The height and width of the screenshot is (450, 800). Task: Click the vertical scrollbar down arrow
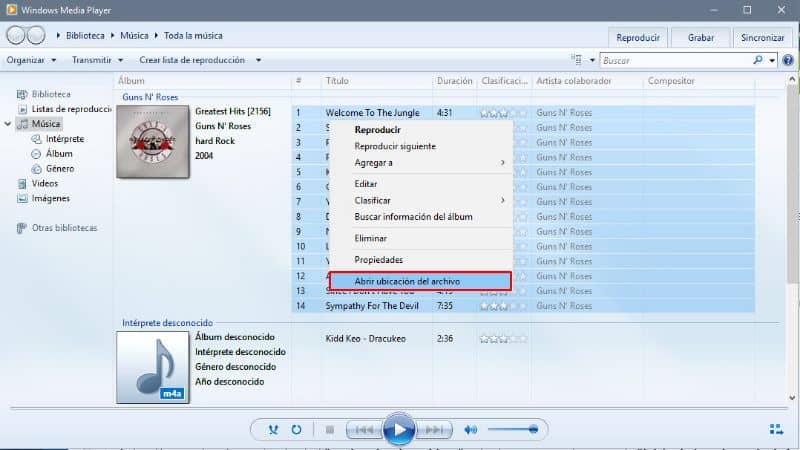792,398
